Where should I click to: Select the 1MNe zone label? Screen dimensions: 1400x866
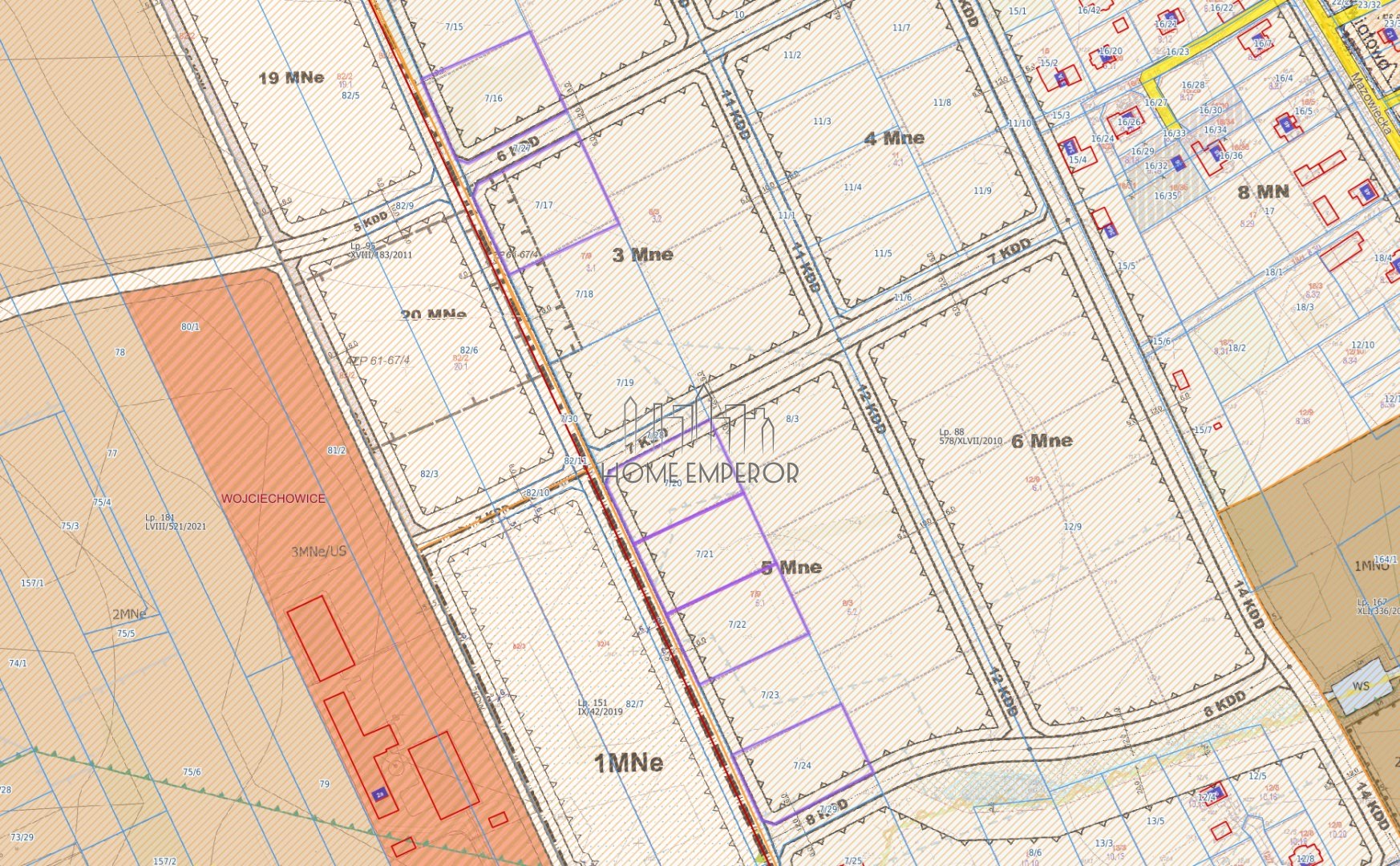point(629,763)
